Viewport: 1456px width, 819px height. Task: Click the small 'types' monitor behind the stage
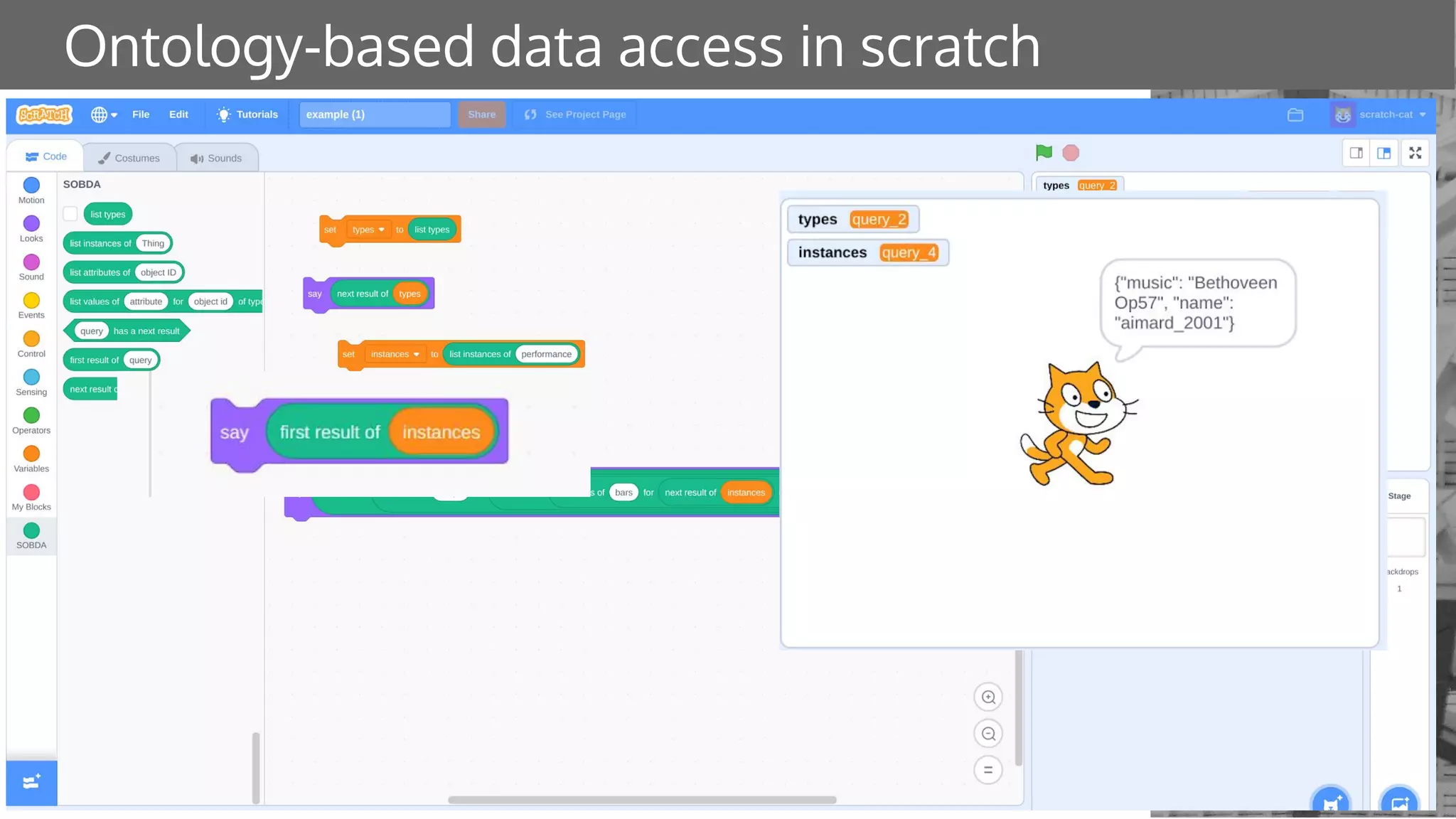coord(1078,185)
